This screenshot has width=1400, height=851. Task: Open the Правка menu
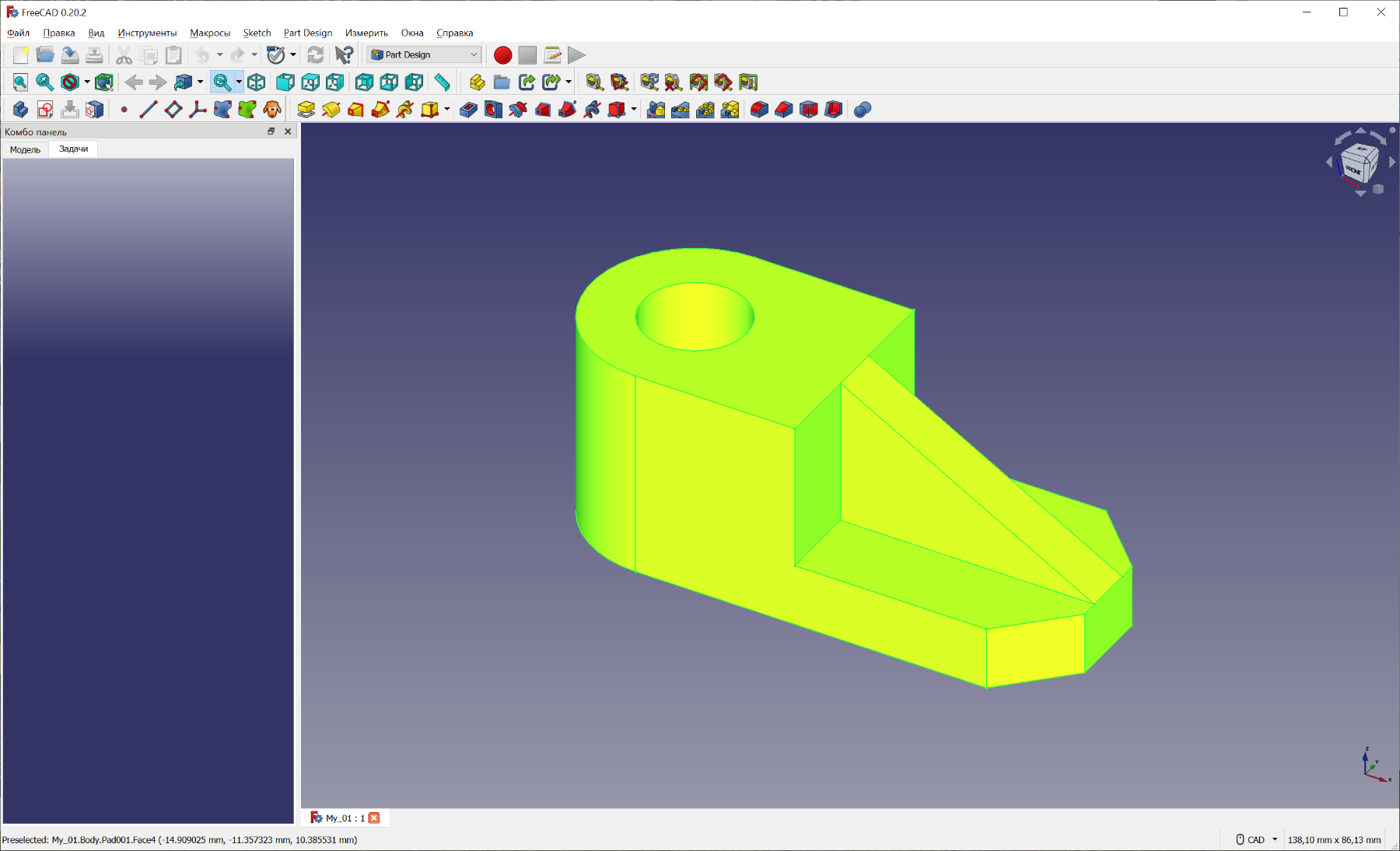pyautogui.click(x=59, y=33)
